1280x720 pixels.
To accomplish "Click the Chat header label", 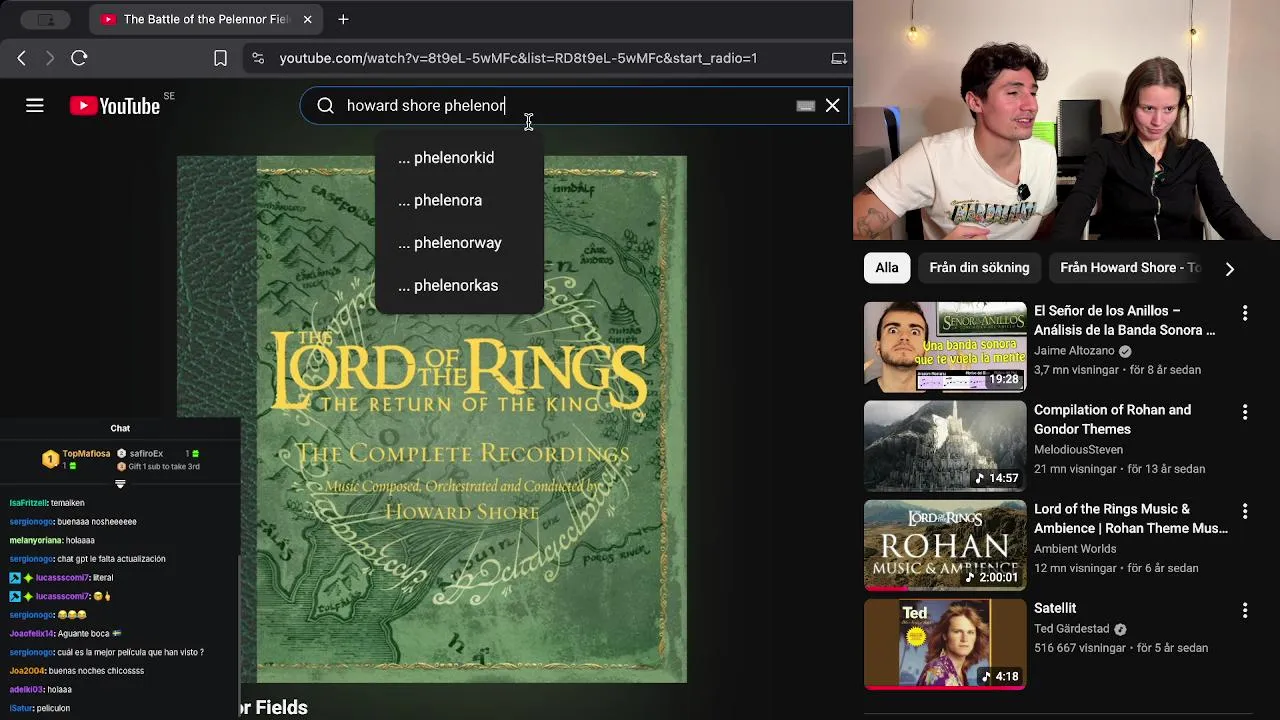I will 120,428.
